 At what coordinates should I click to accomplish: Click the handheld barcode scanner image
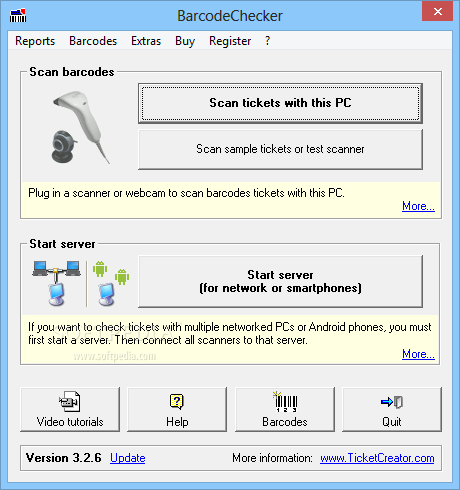click(x=84, y=123)
